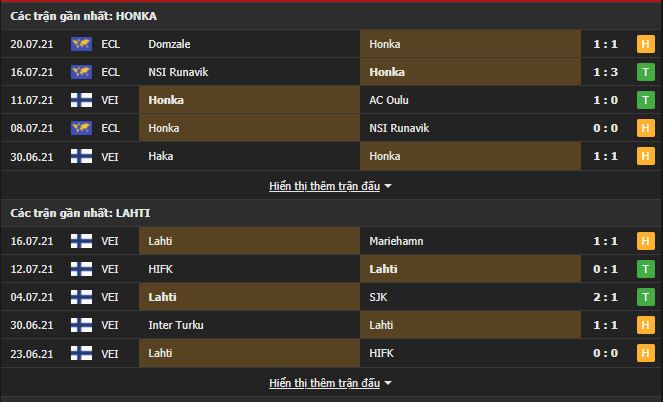Click the H badge for Lahti vs Mariehamn
This screenshot has height=402, width=663.
(x=645, y=241)
